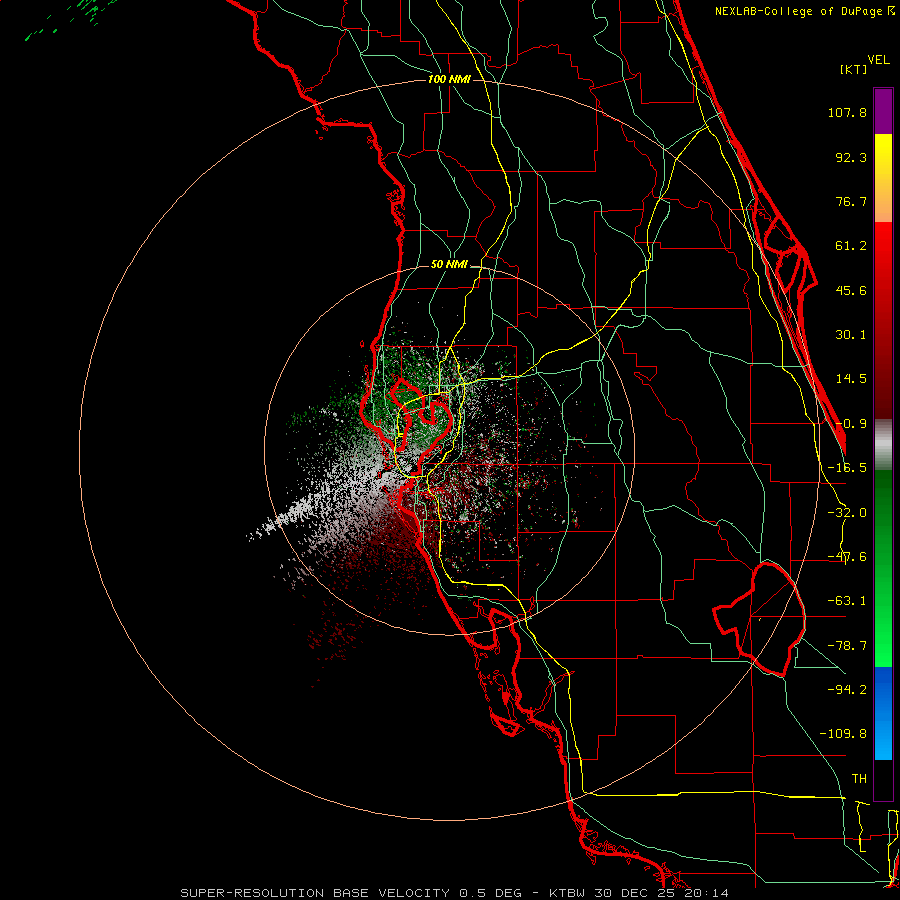Click the -94.2 velocity scale value
Screen dimensions: 900x900
coord(847,689)
